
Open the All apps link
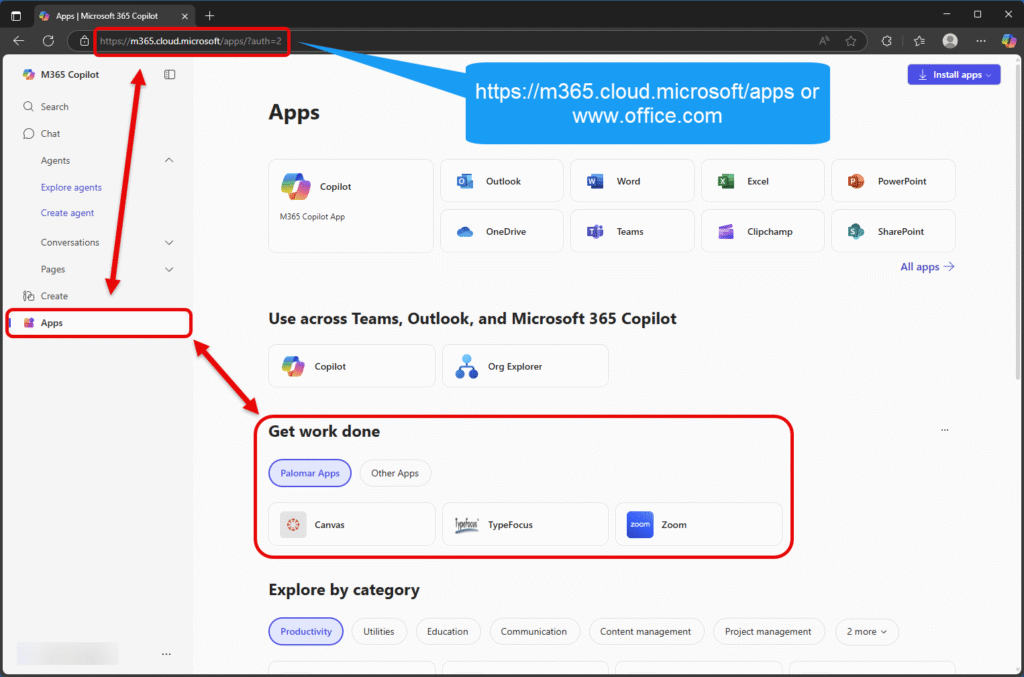click(927, 266)
